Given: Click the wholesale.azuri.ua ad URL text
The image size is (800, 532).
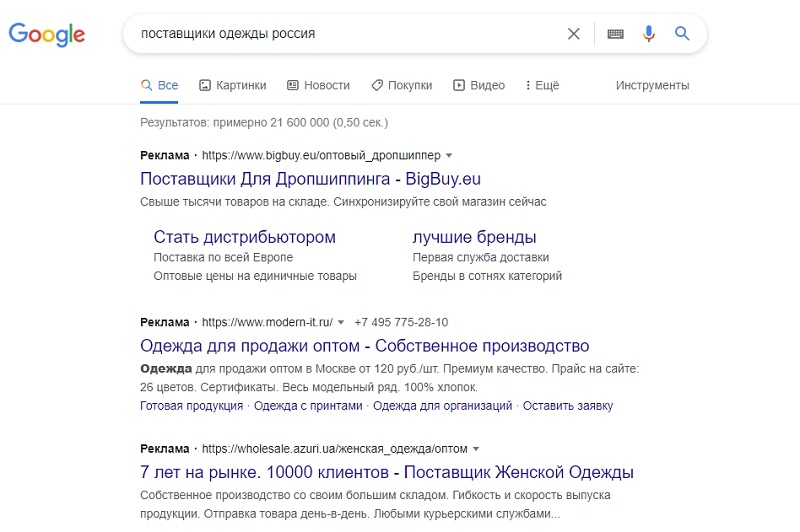Looking at the screenshot, I should [335, 449].
